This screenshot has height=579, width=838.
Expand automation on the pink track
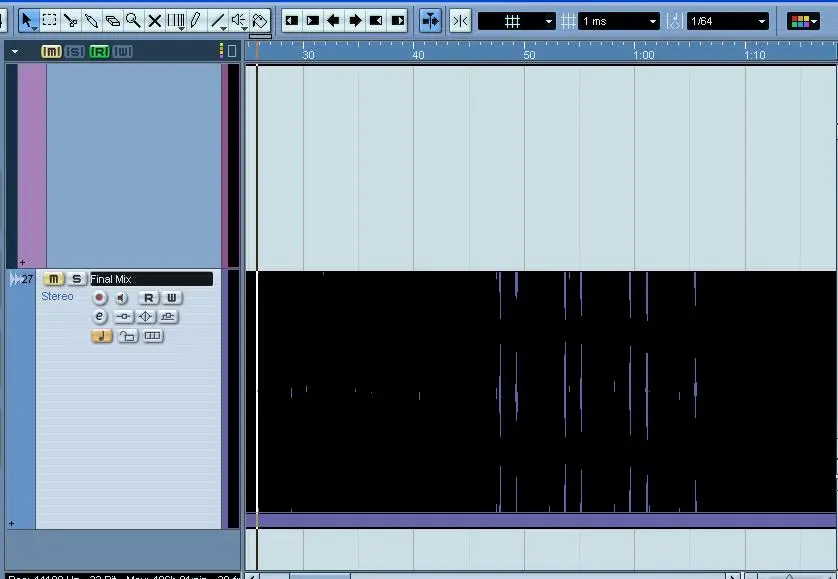22,263
